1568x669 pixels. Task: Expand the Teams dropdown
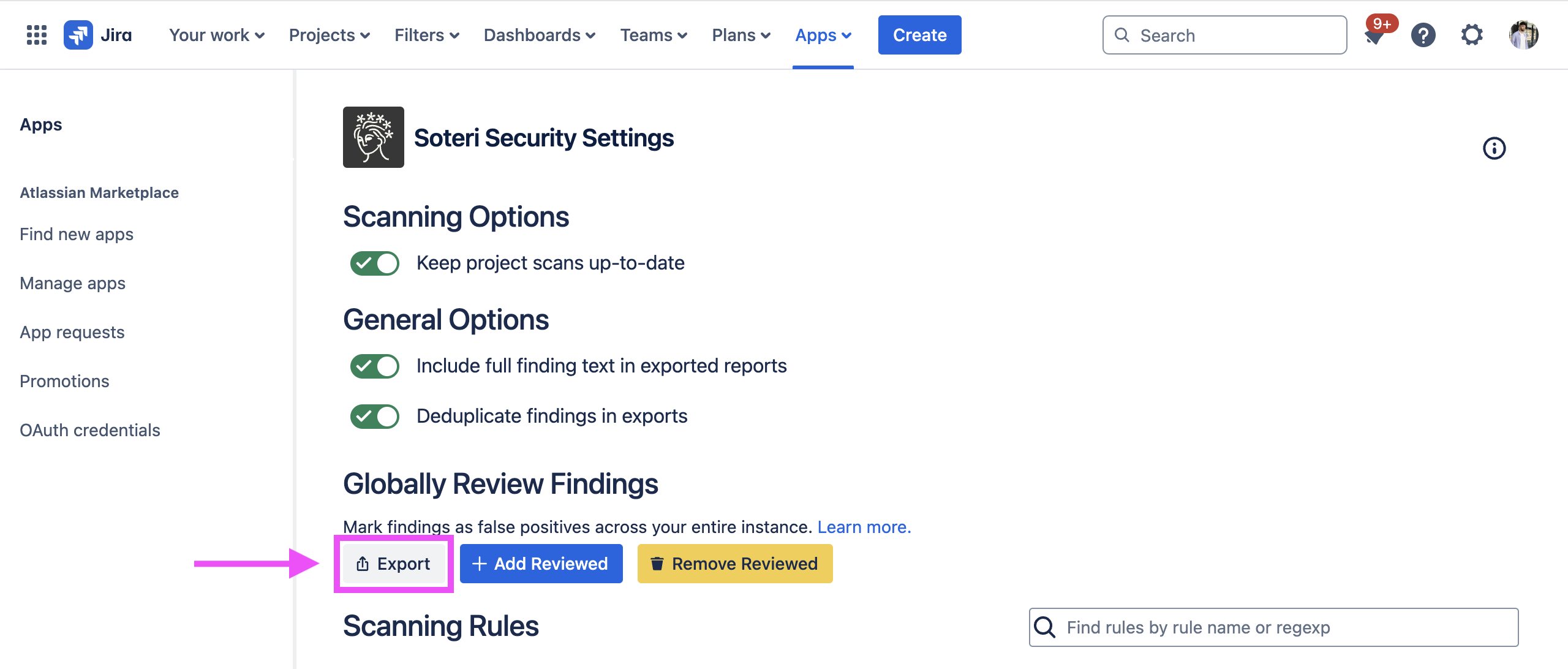point(654,35)
